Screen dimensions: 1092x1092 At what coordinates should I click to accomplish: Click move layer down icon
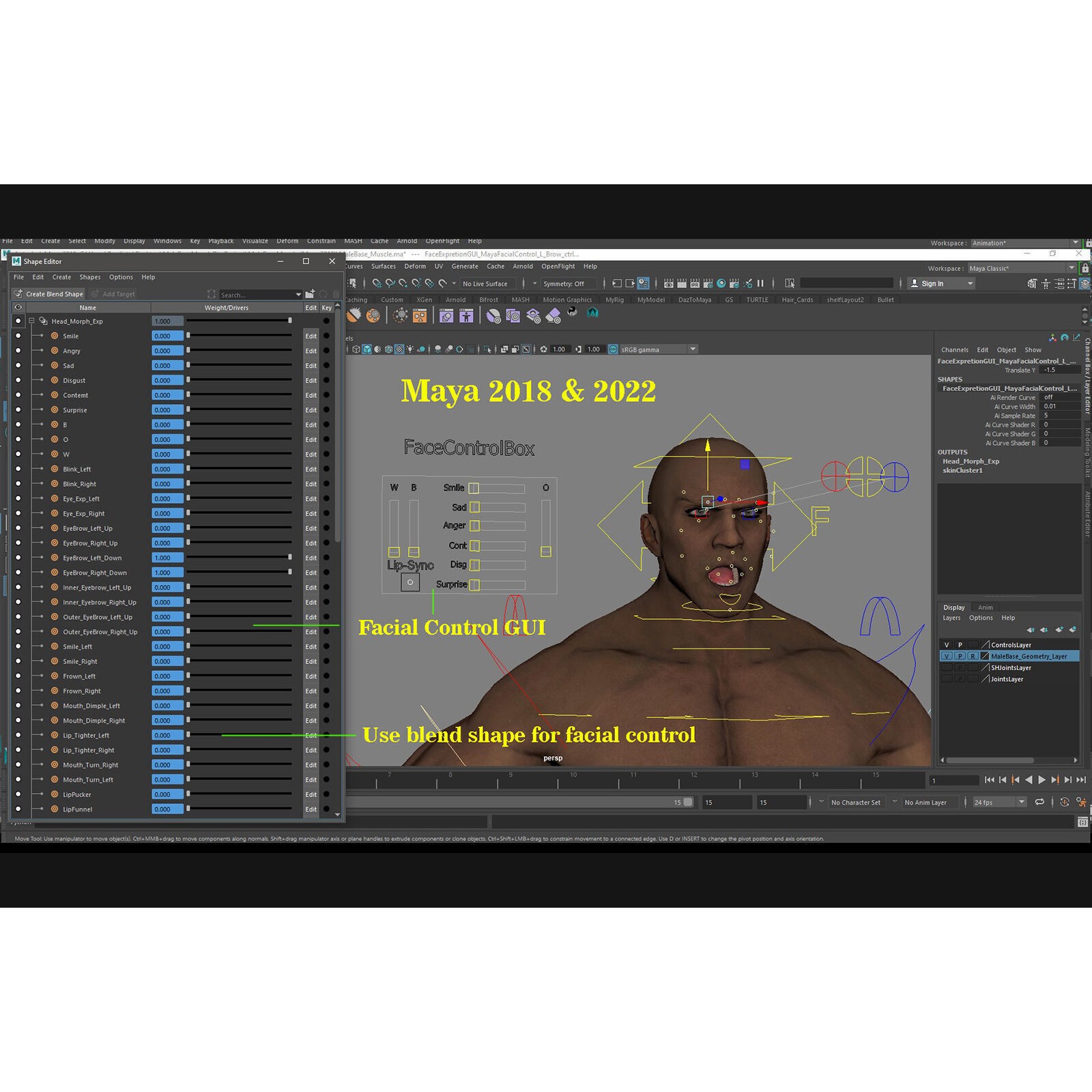tap(1044, 629)
